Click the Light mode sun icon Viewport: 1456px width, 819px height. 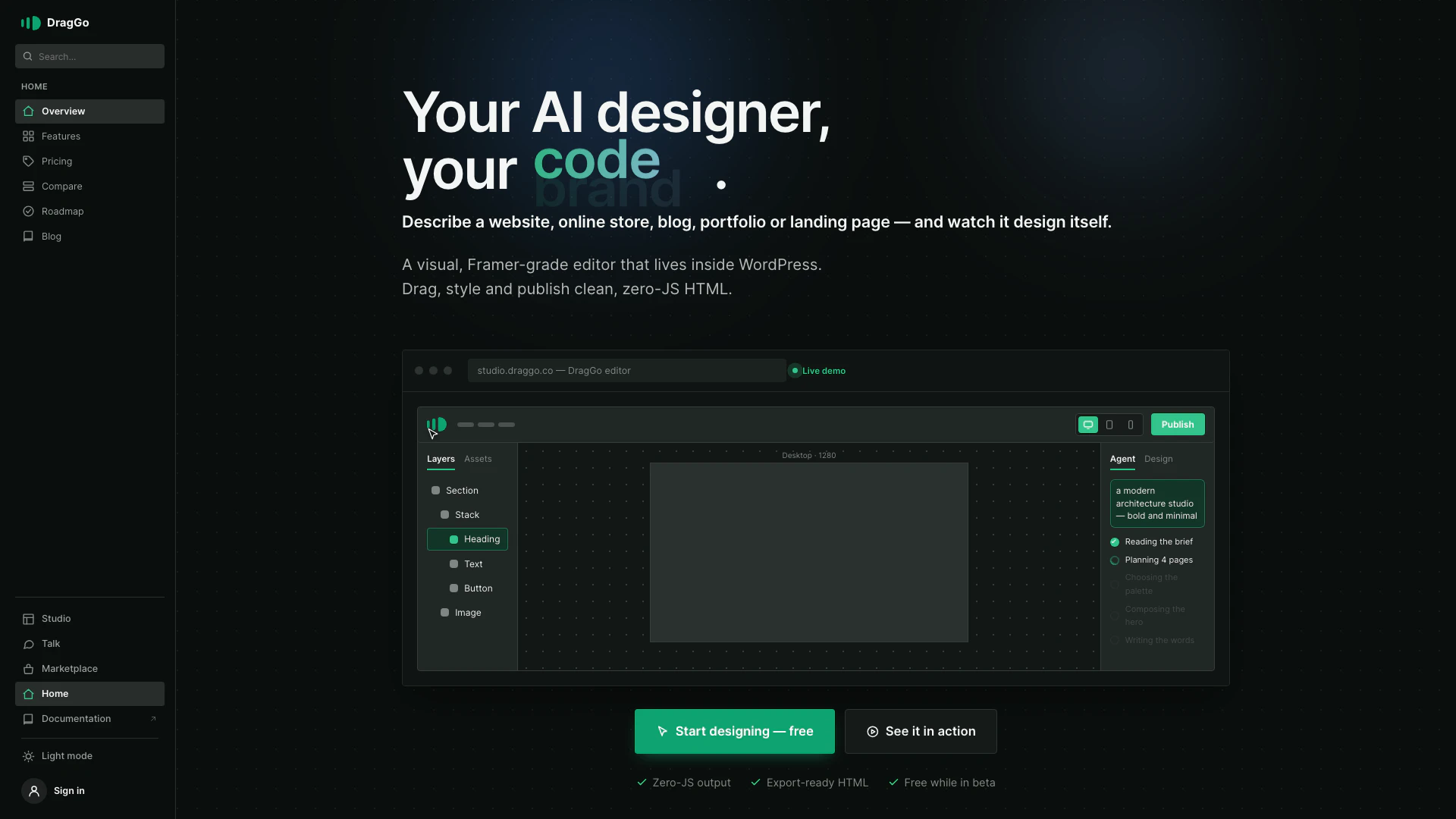28,756
